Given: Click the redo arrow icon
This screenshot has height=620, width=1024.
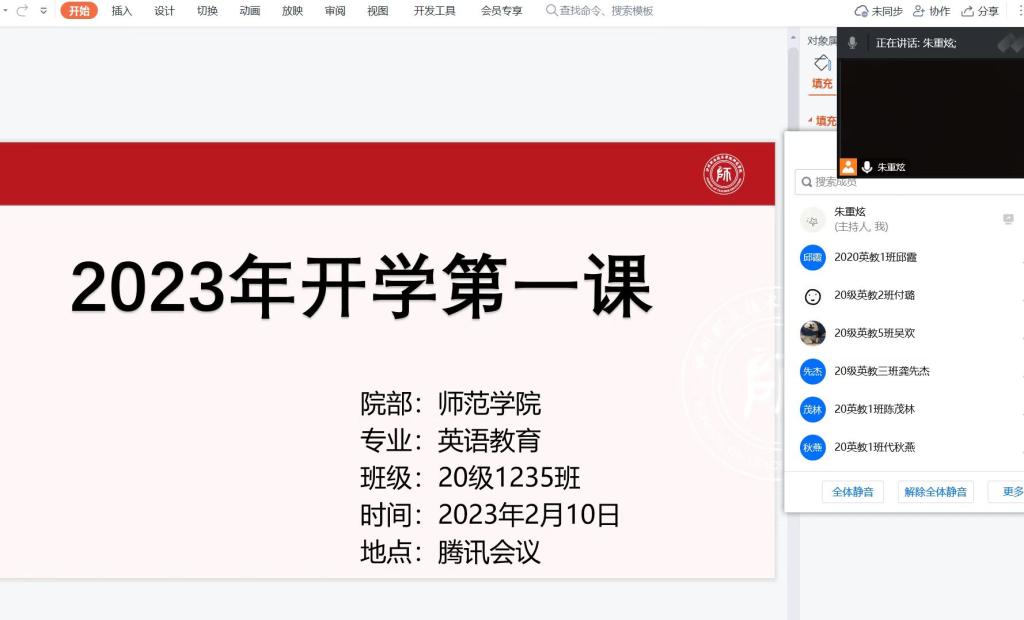Looking at the screenshot, I should click(22, 11).
